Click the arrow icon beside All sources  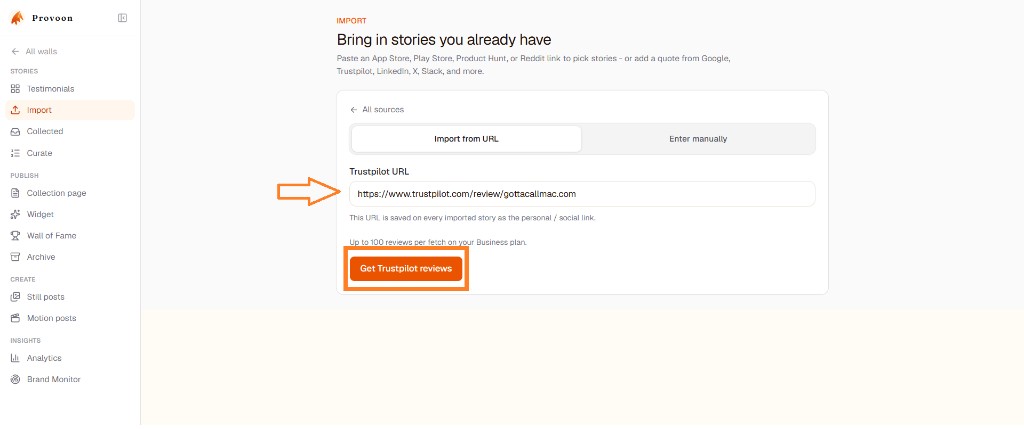pos(354,110)
